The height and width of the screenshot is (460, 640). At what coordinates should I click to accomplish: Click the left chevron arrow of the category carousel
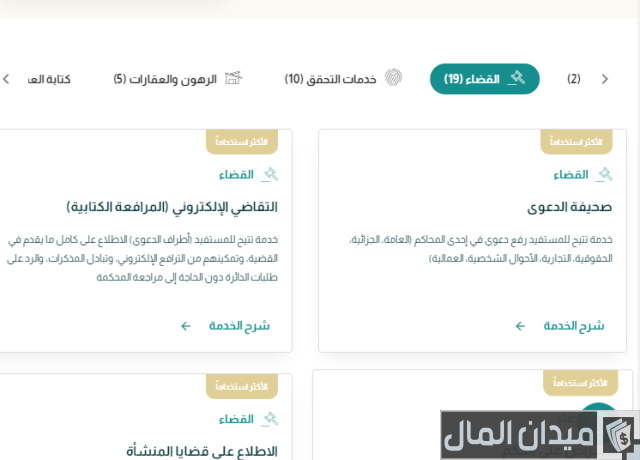pos(6,79)
